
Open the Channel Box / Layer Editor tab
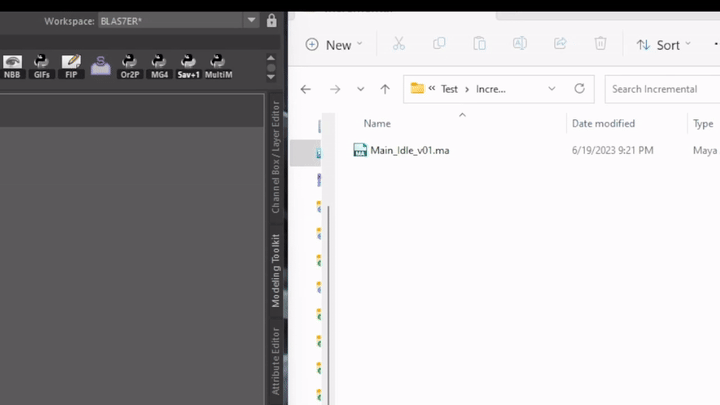pyautogui.click(x=276, y=157)
